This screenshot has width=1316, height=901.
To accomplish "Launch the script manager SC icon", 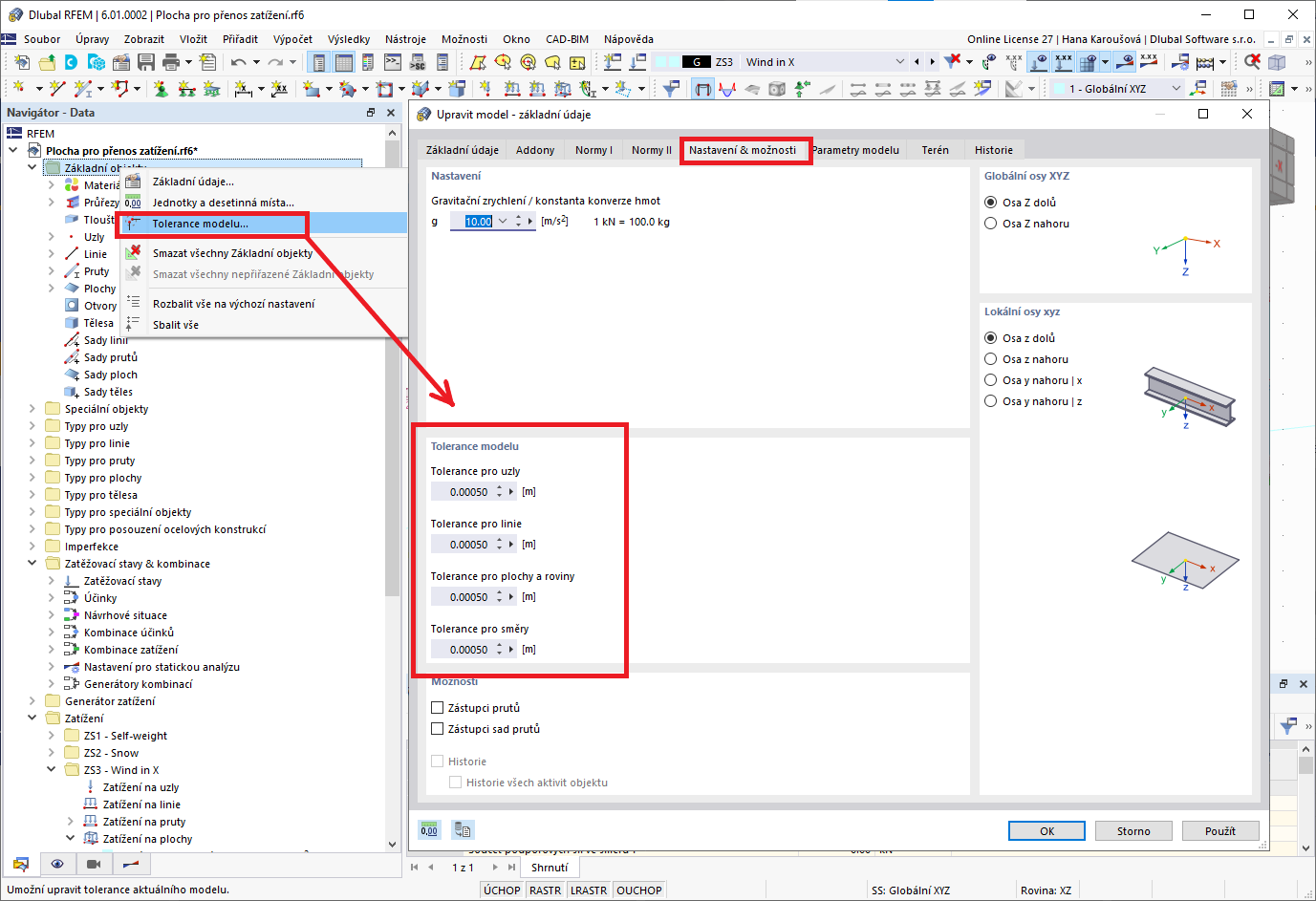I will (x=418, y=62).
